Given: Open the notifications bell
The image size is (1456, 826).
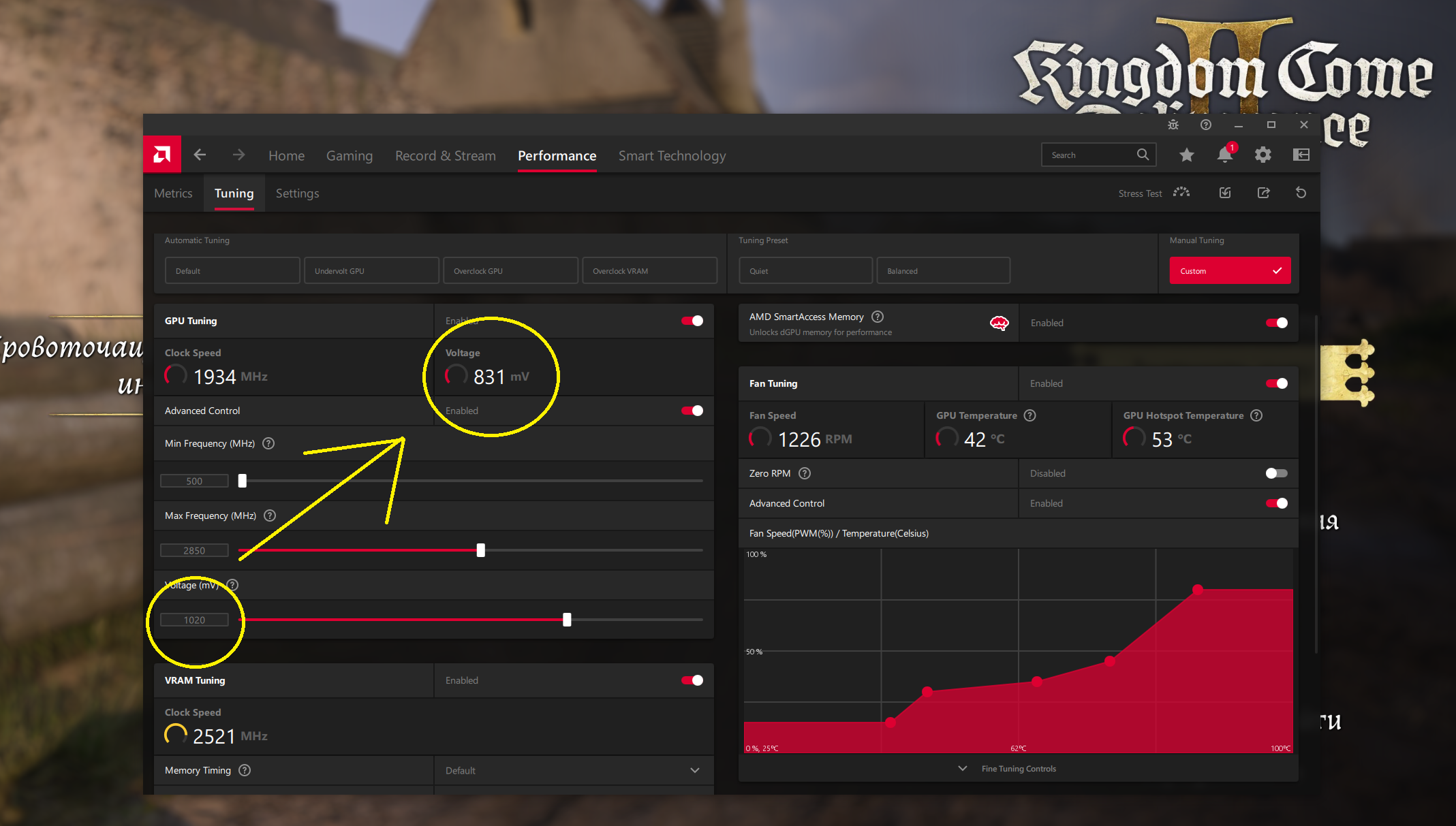Looking at the screenshot, I should click(1224, 155).
